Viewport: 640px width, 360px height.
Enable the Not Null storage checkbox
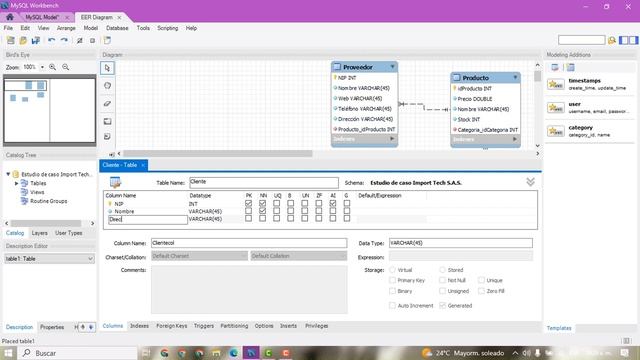click(x=442, y=280)
